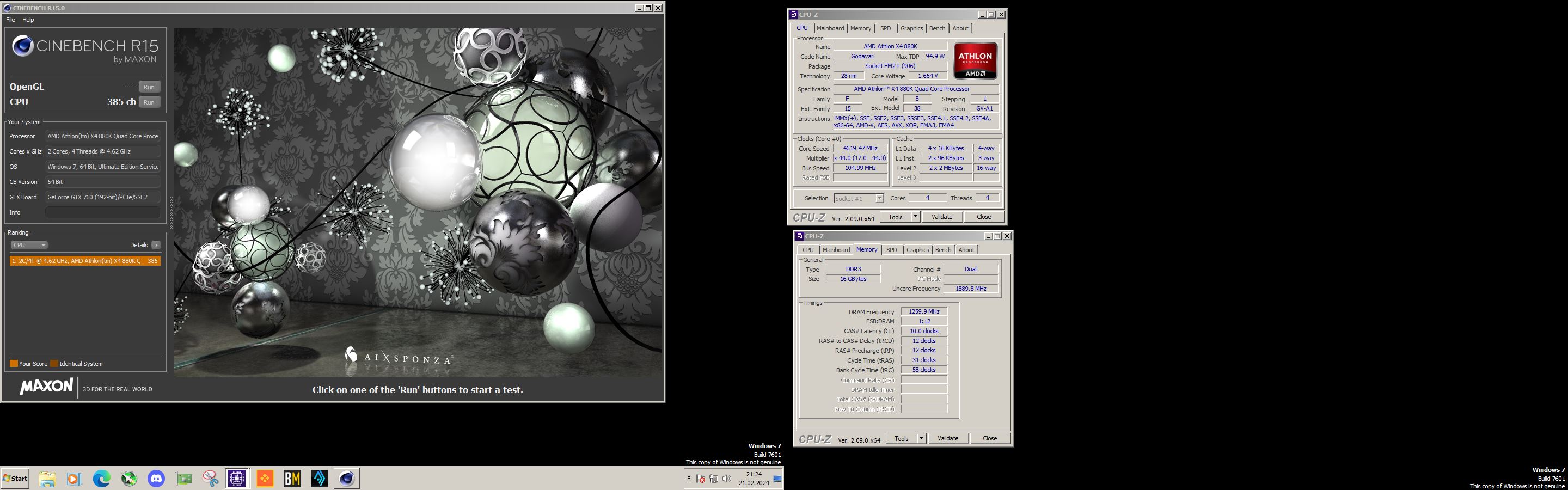Click Close button in lower CPU-Z window

tap(990, 439)
